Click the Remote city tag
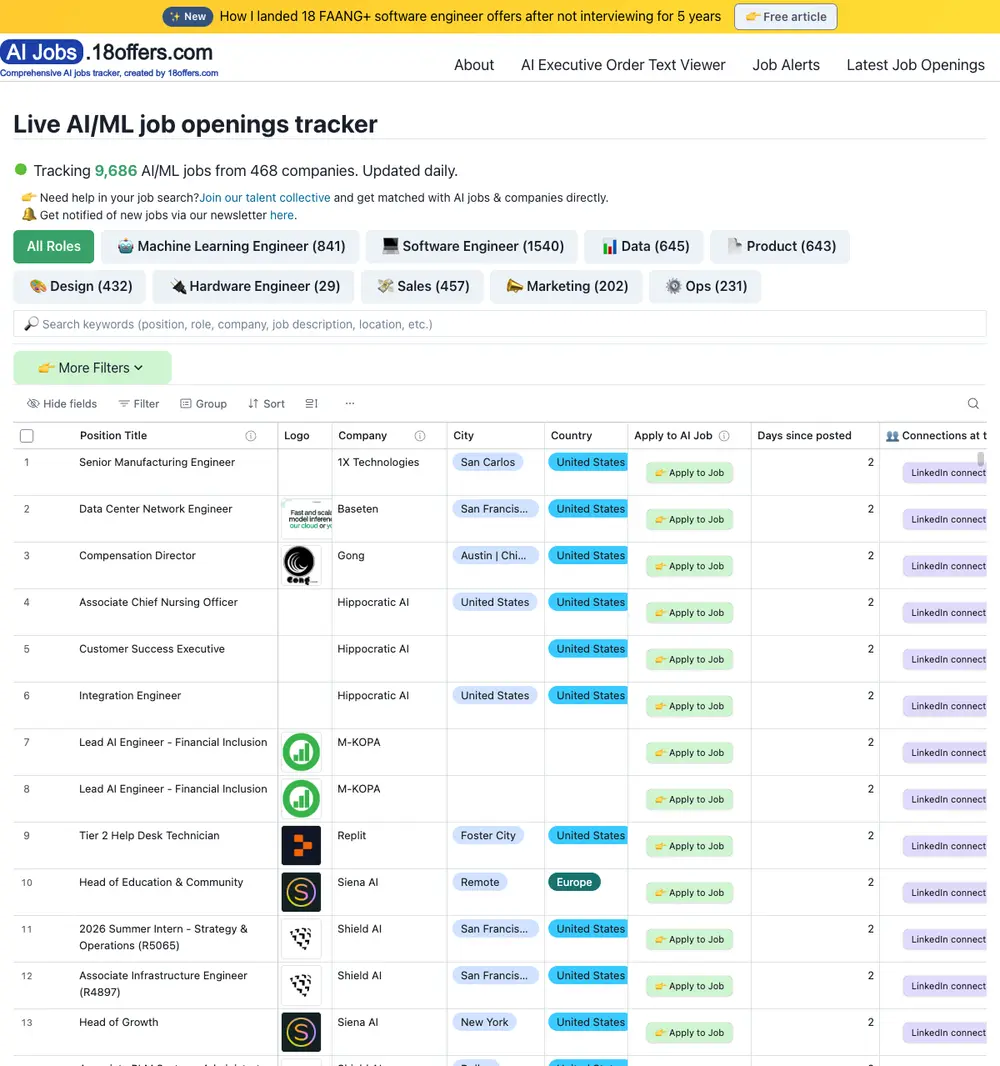 click(479, 882)
